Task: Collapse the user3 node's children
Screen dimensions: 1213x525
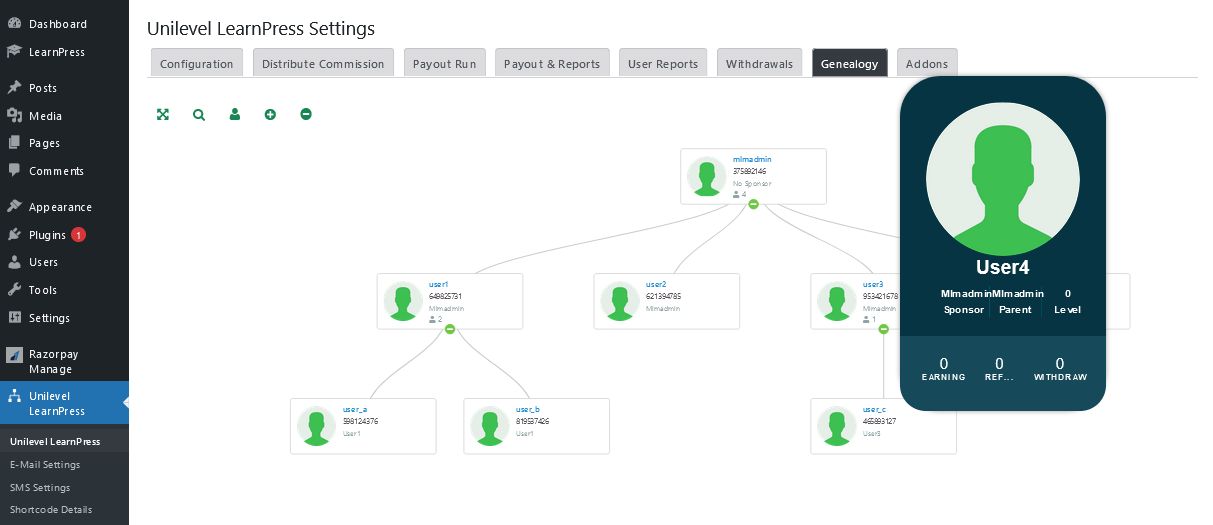Action: (884, 329)
